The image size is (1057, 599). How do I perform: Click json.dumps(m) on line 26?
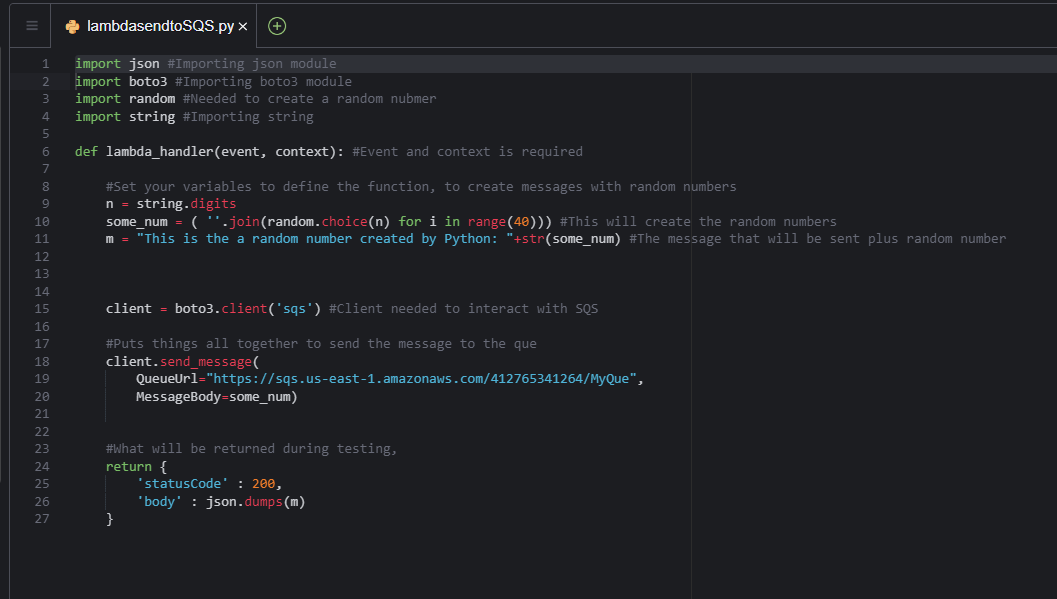pos(253,501)
